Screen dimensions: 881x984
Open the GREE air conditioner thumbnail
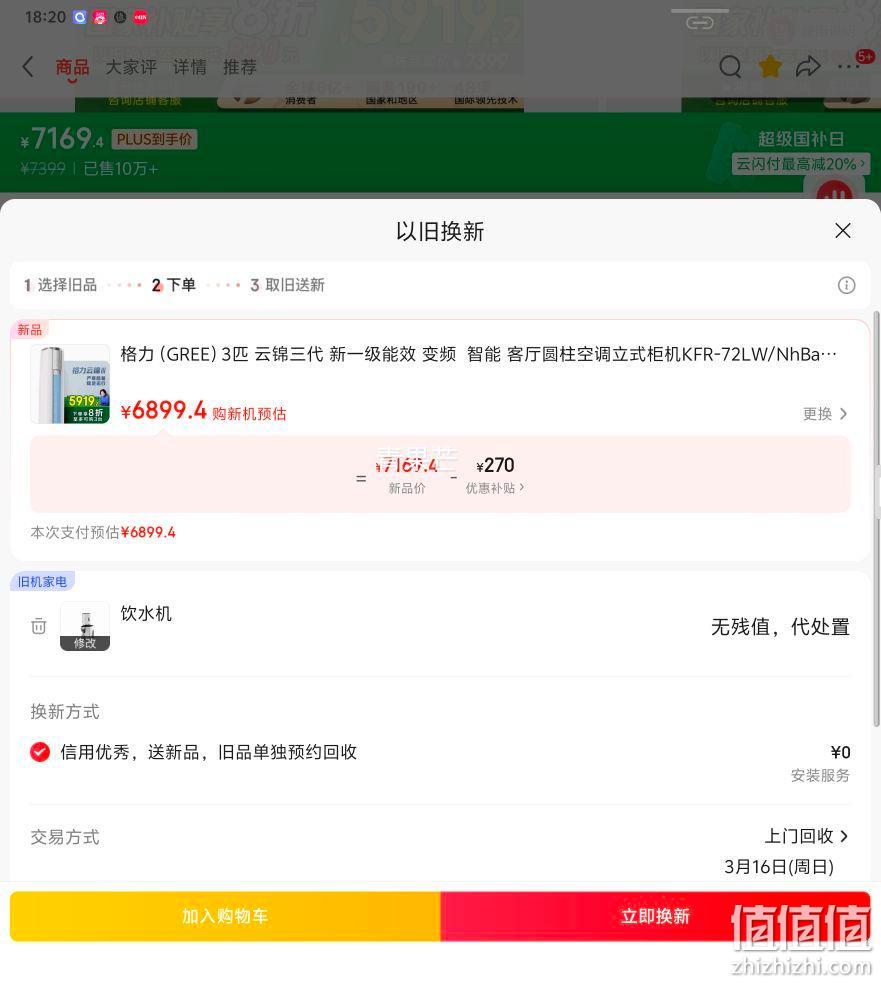(70, 384)
